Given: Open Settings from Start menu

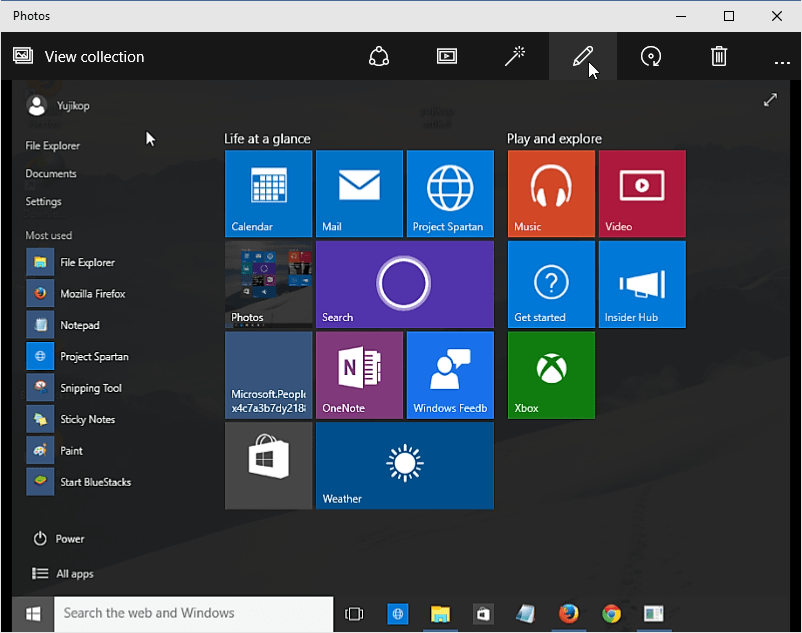Looking at the screenshot, I should tap(43, 201).
